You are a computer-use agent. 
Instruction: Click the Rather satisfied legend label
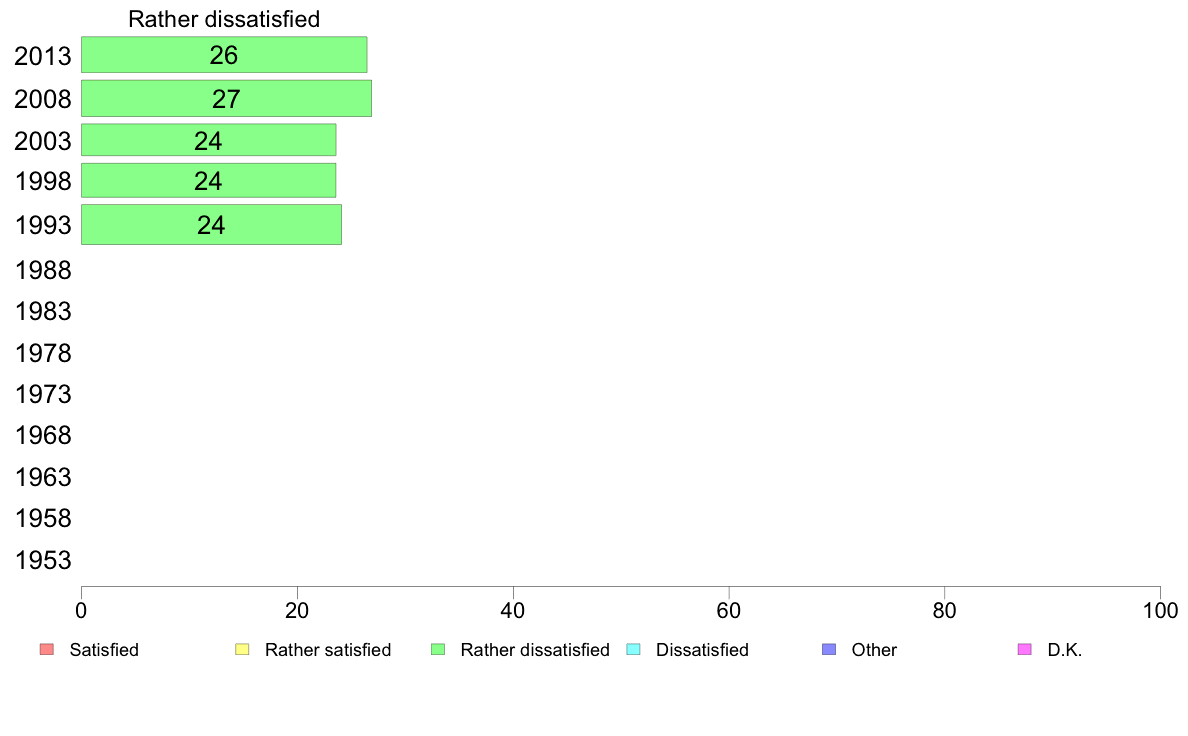point(328,650)
